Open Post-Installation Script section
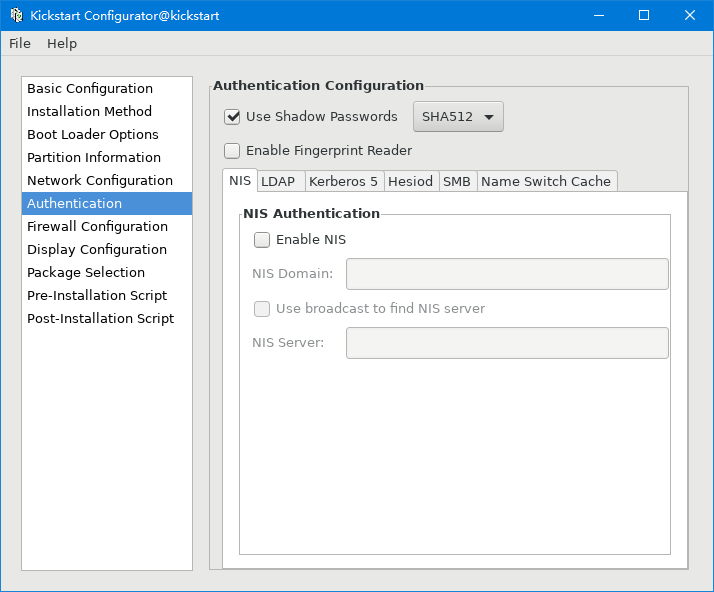714x592 pixels. (x=107, y=318)
